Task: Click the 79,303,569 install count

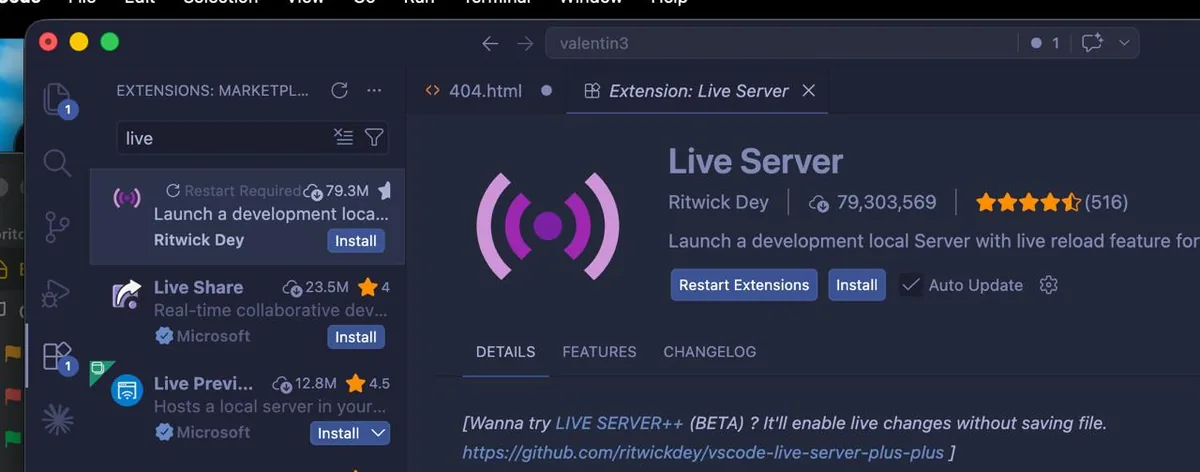Action: pyautogui.click(x=886, y=202)
